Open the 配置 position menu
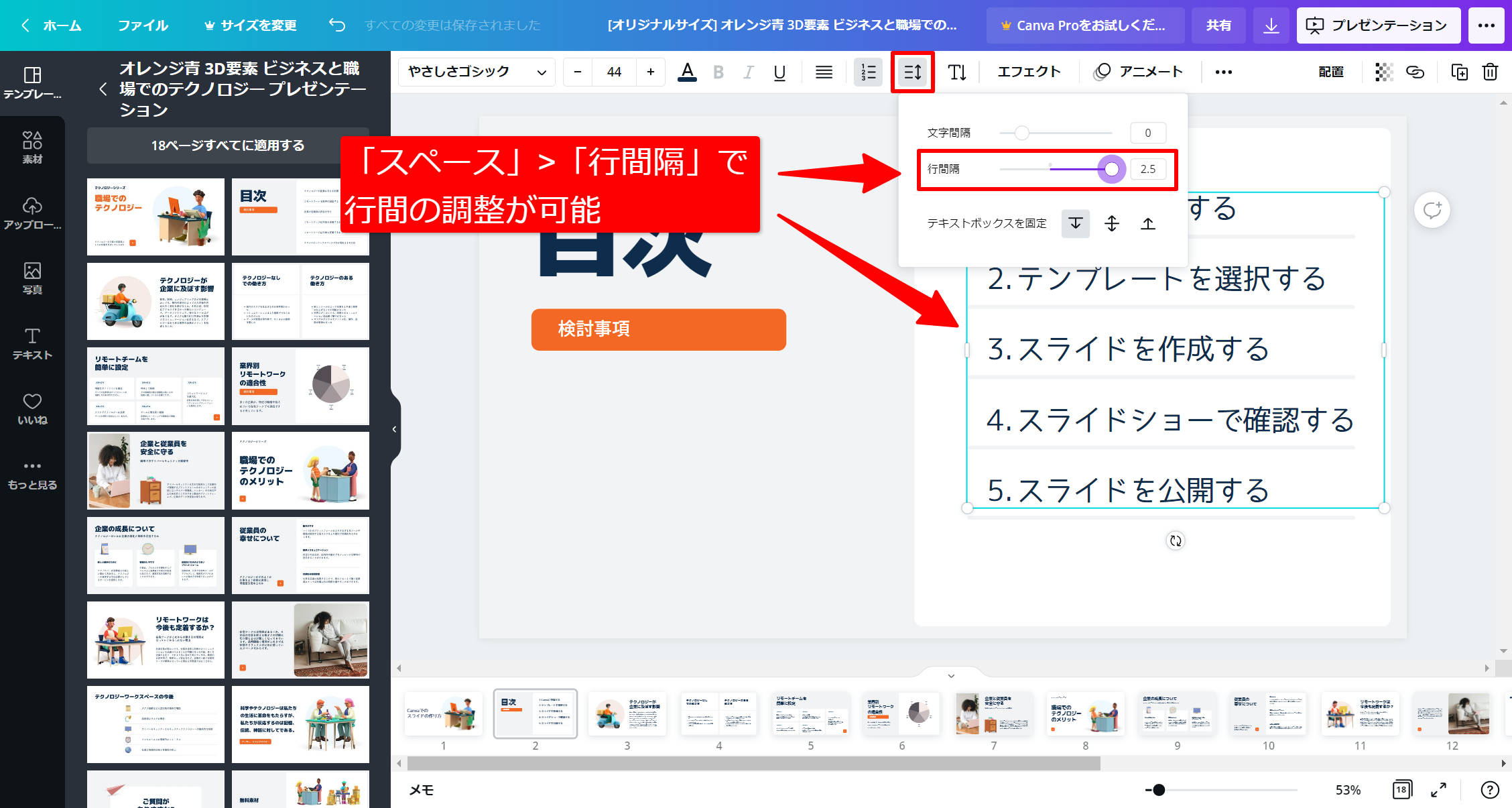This screenshot has height=808, width=1512. 1331,72
